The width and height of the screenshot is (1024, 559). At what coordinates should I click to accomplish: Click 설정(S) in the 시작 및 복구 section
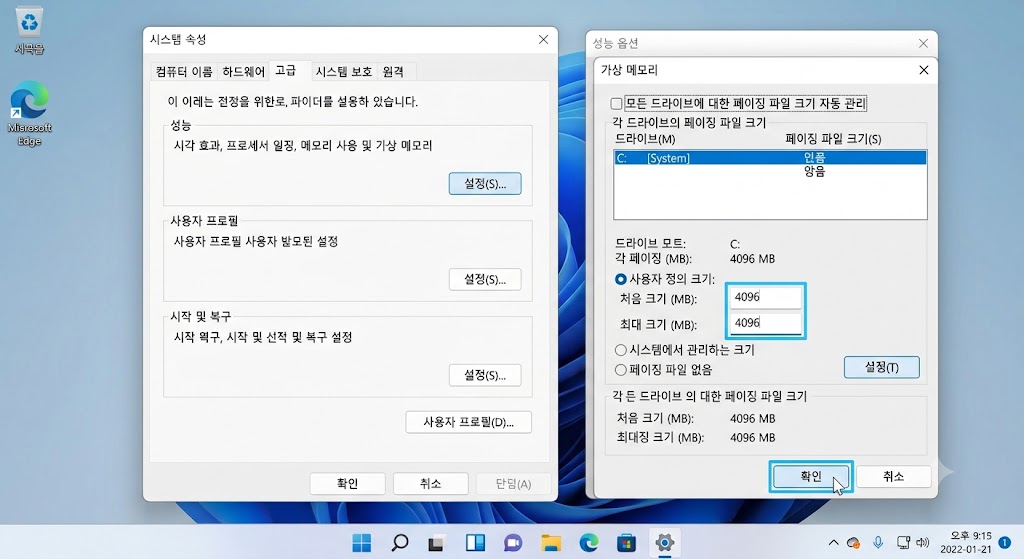pyautogui.click(x=485, y=375)
